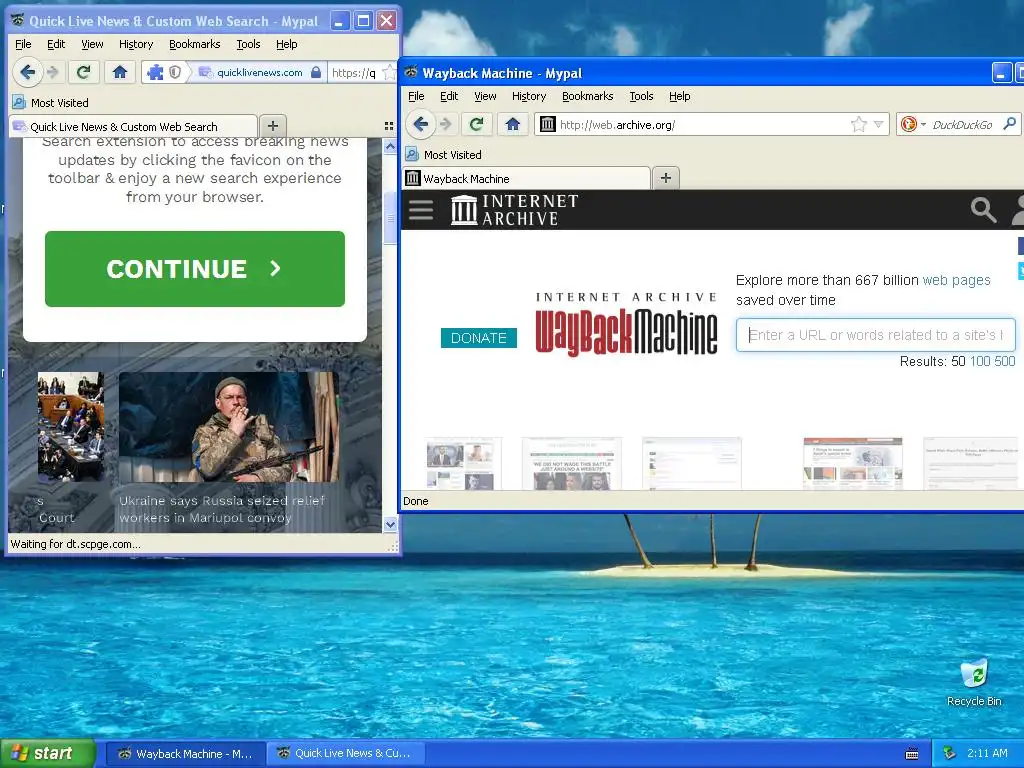Set results to 100

tap(980, 361)
